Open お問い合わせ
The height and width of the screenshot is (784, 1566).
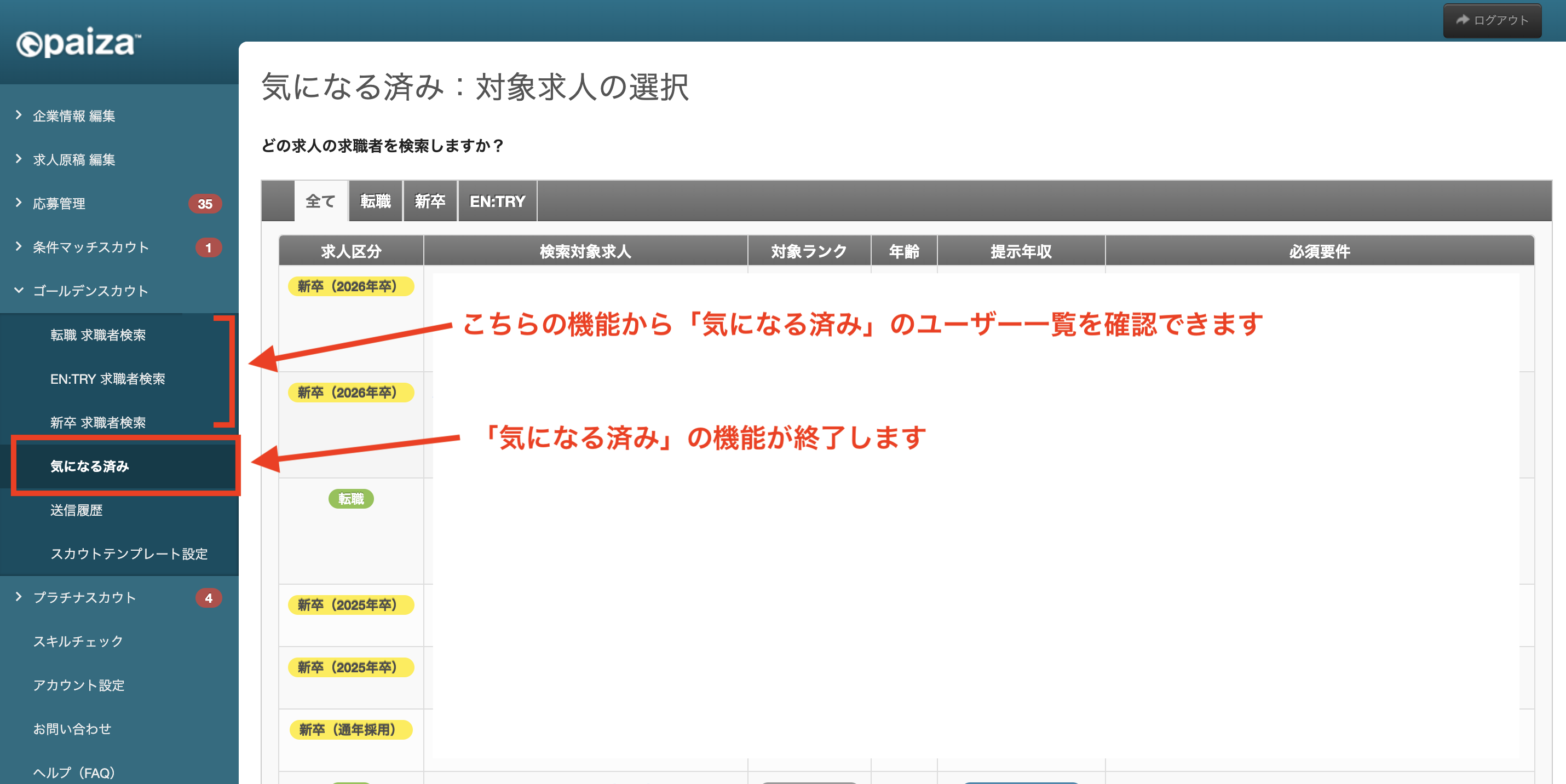72,729
